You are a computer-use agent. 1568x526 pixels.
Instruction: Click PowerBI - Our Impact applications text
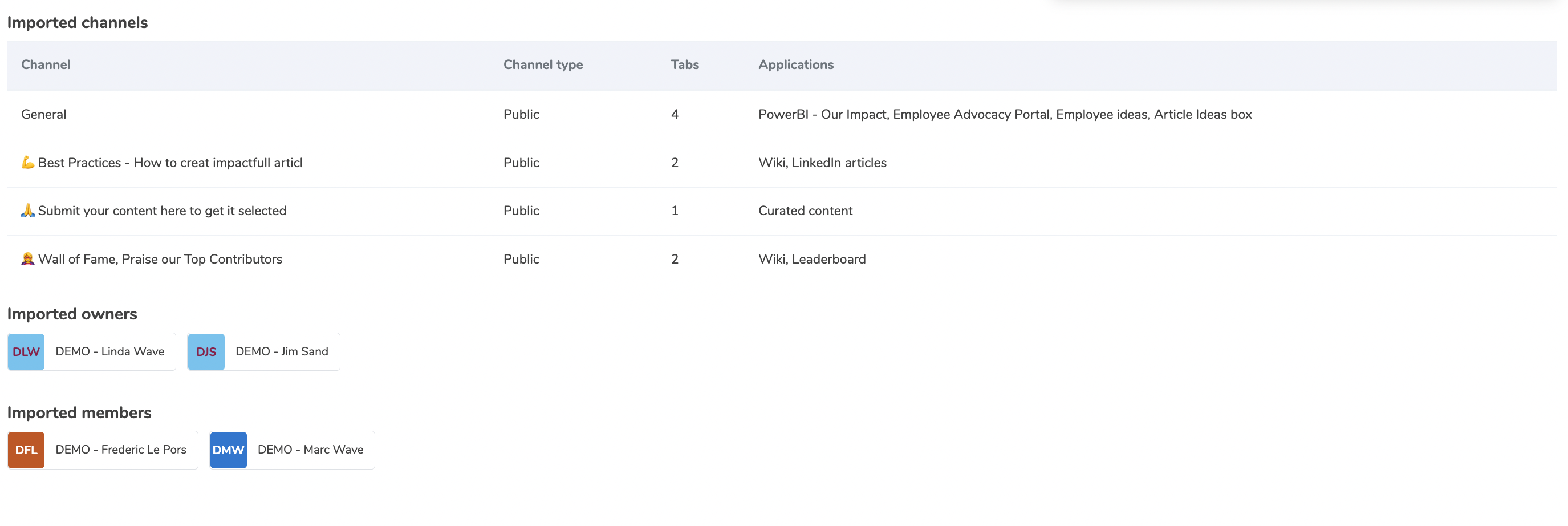pyautogui.click(x=1005, y=115)
